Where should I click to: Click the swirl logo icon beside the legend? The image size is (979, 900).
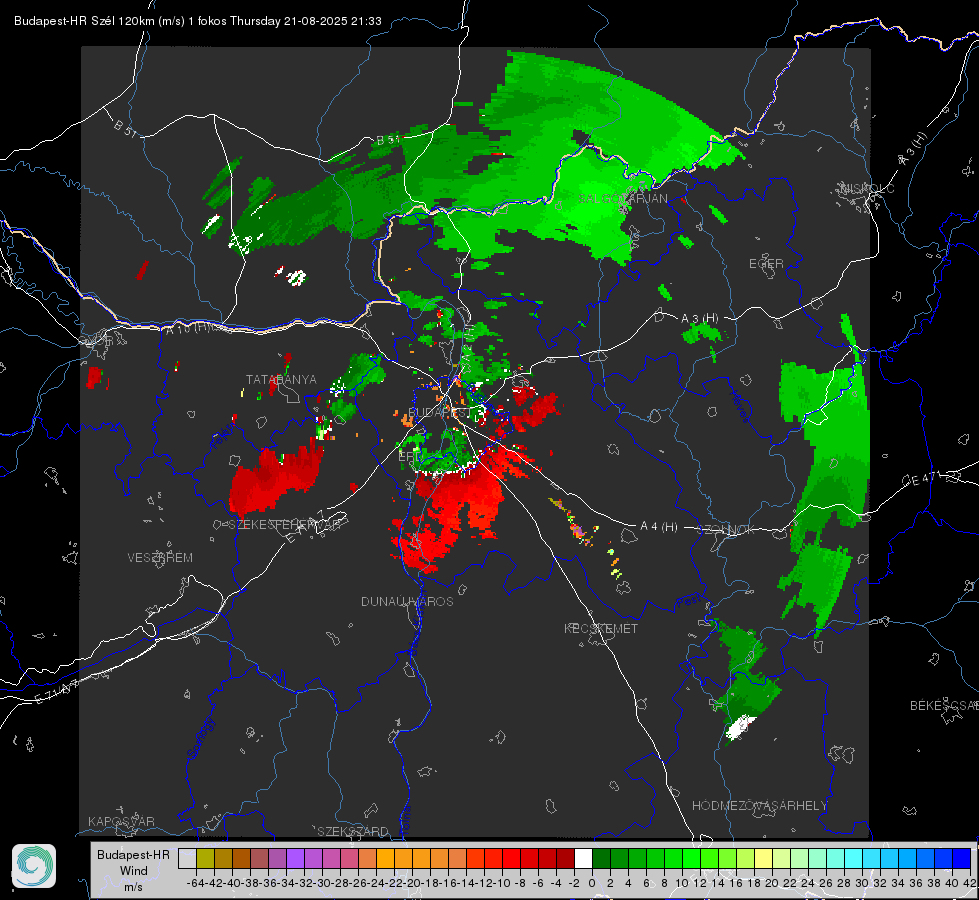pyautogui.click(x=34, y=866)
